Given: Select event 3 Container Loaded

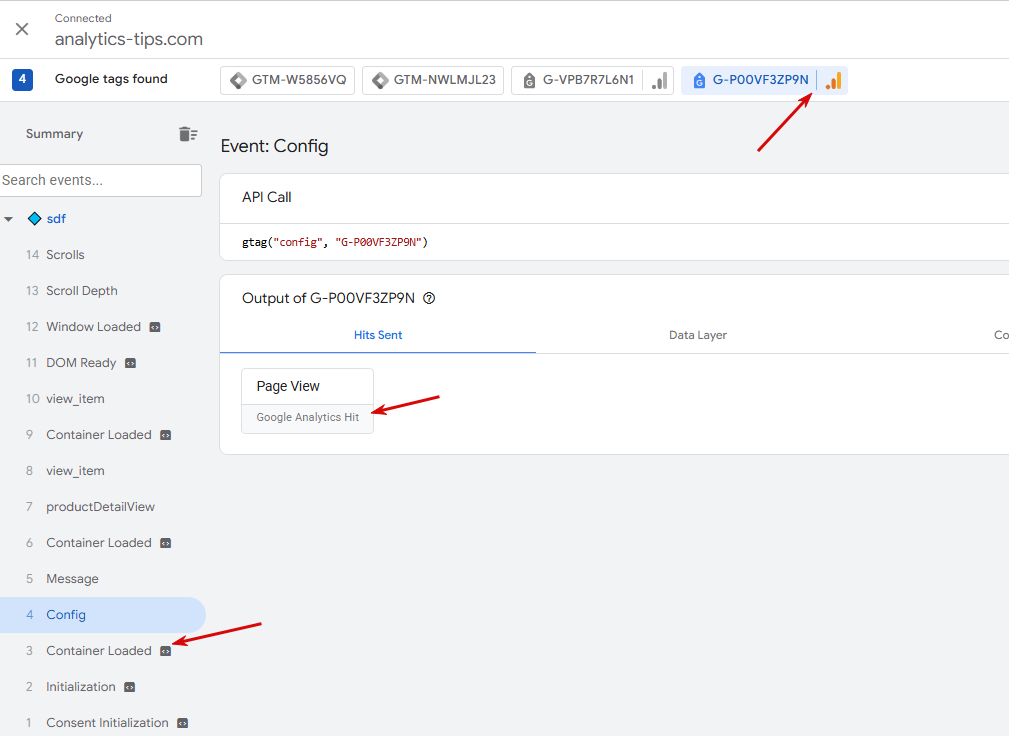Looking at the screenshot, I should (x=103, y=651).
